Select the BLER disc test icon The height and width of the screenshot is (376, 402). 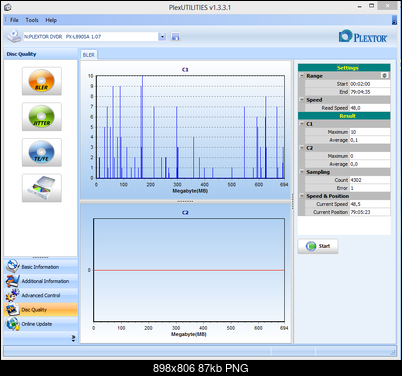[42, 81]
